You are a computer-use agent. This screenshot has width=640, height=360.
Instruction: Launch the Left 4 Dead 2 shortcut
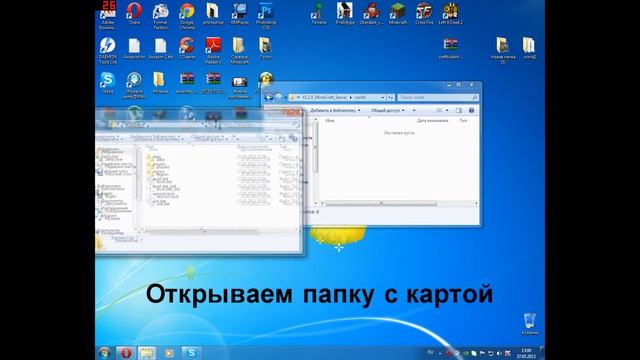pyautogui.click(x=451, y=13)
